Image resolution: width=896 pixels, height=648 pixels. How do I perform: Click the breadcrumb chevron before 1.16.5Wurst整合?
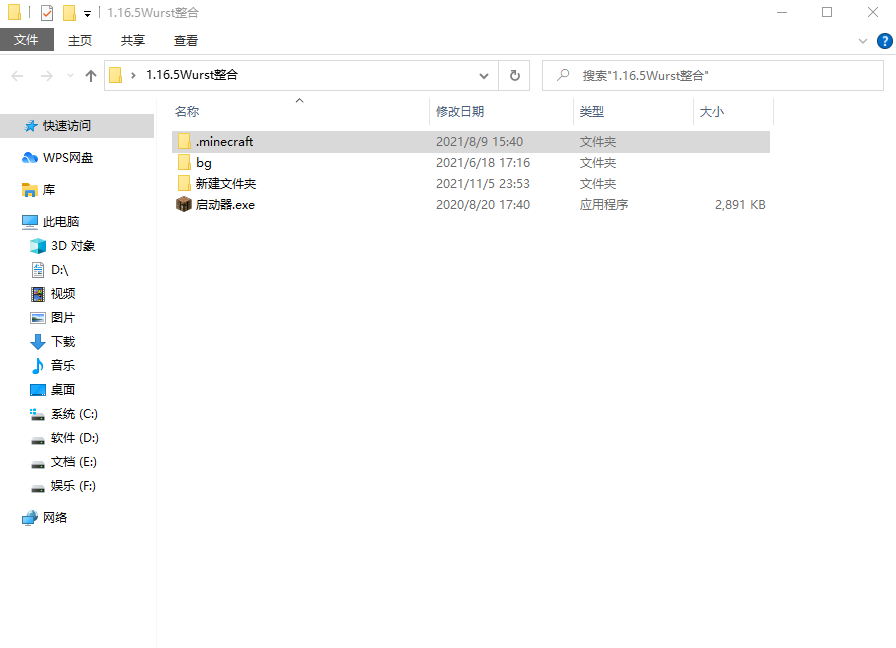[x=133, y=75]
